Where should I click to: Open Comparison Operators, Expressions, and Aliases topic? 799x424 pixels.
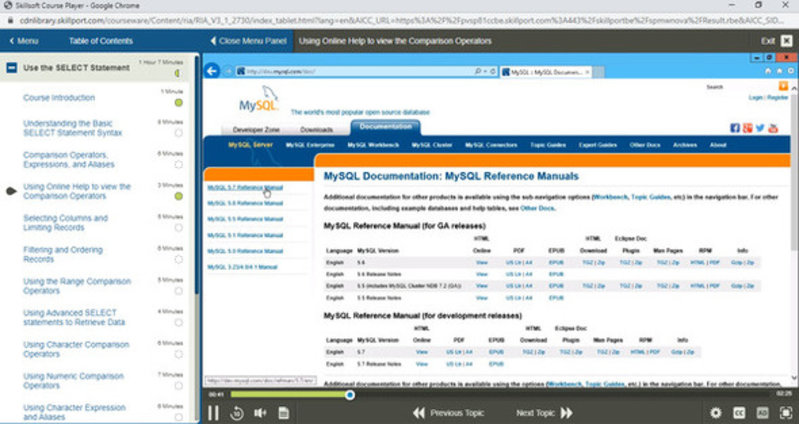click(69, 160)
